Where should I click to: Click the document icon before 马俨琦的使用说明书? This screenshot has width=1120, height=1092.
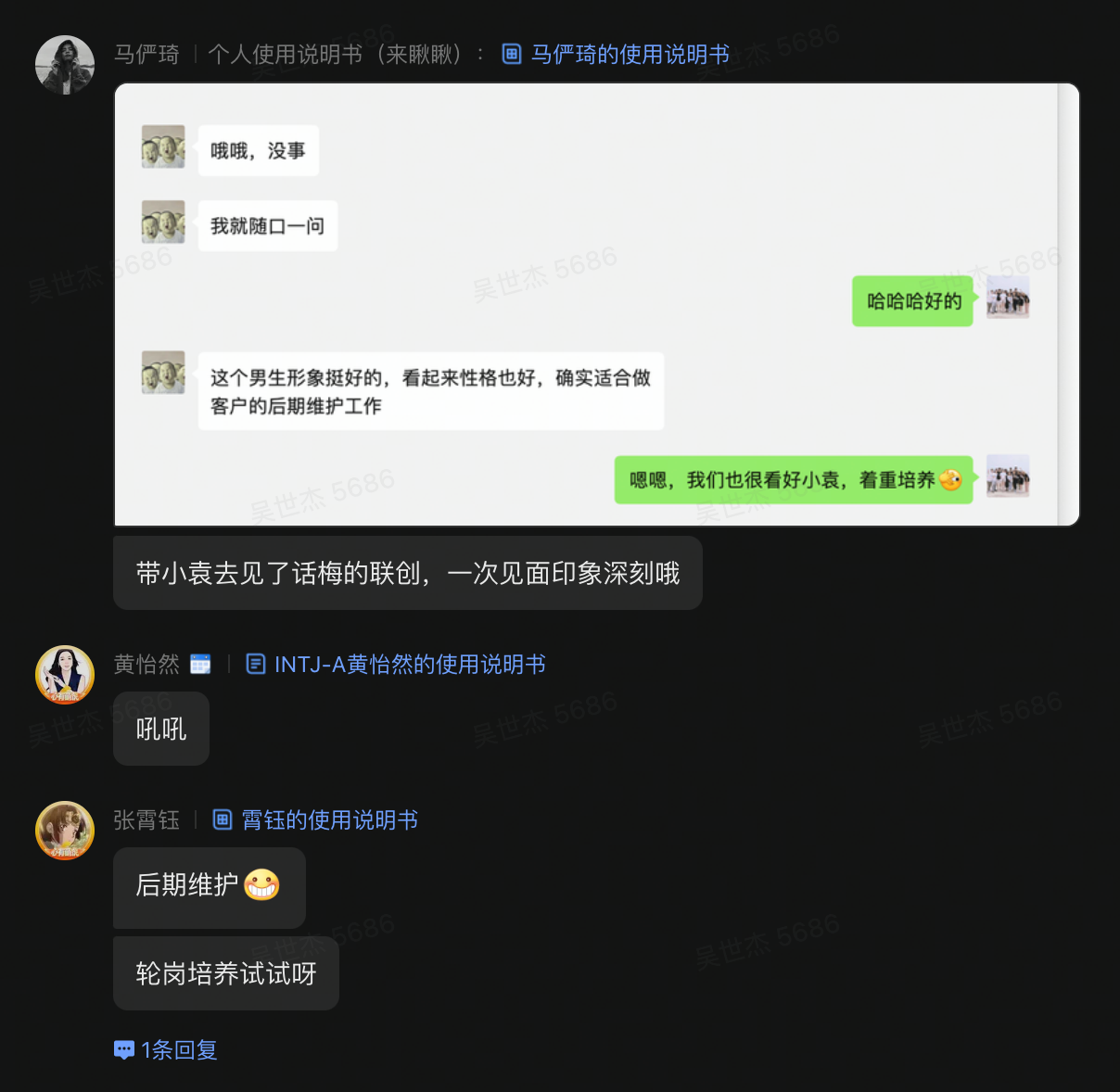point(512,54)
